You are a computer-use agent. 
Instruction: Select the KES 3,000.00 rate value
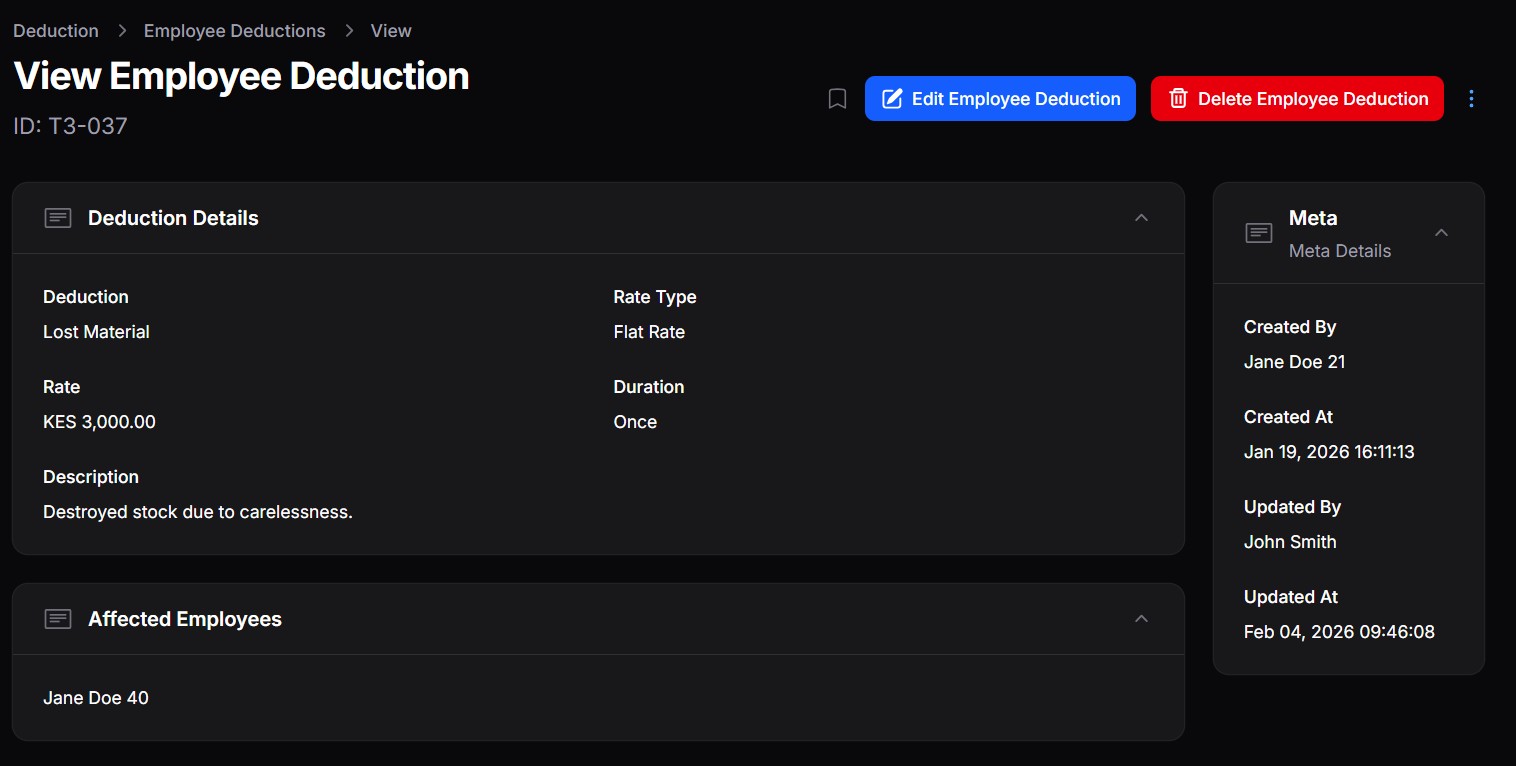click(x=99, y=422)
